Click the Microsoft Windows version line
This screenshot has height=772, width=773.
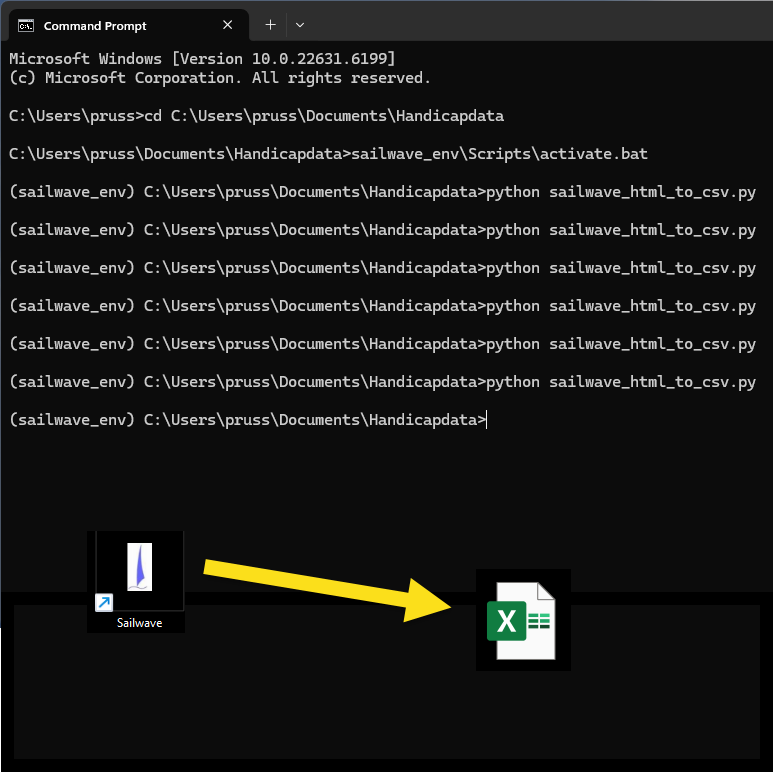point(202,59)
